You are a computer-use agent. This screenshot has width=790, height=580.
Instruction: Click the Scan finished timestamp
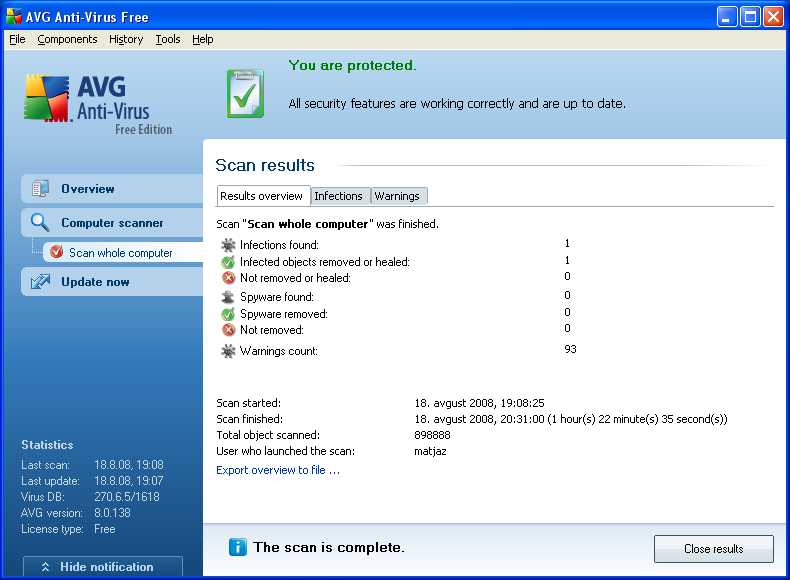coord(571,419)
